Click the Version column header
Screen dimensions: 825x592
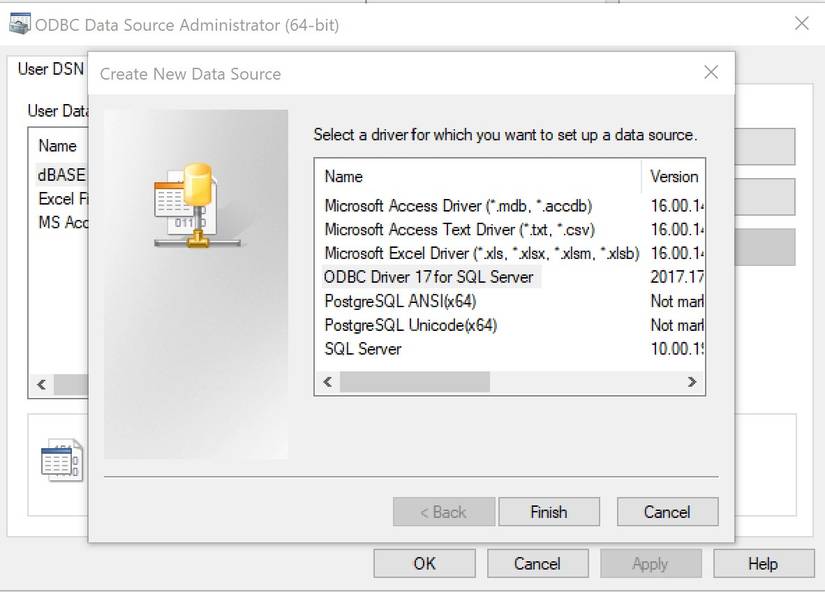pyautogui.click(x=673, y=176)
